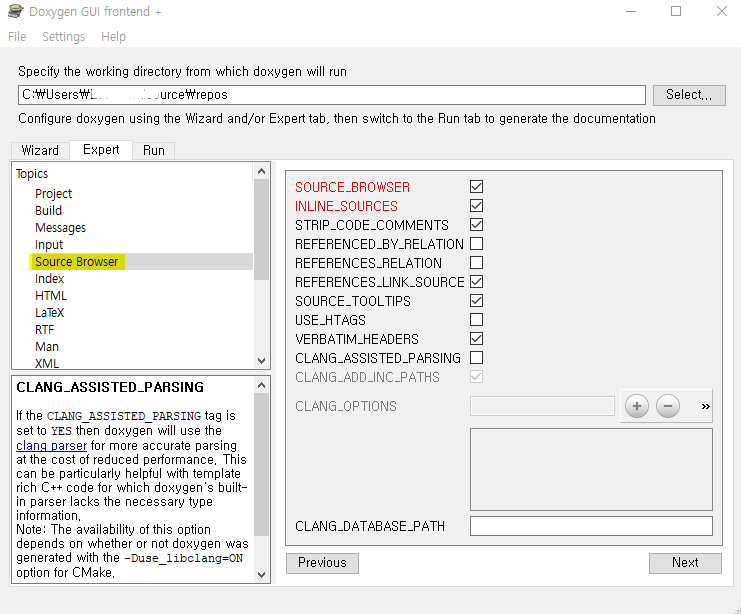Open the File menu
This screenshot has width=741, height=614.
(x=17, y=36)
